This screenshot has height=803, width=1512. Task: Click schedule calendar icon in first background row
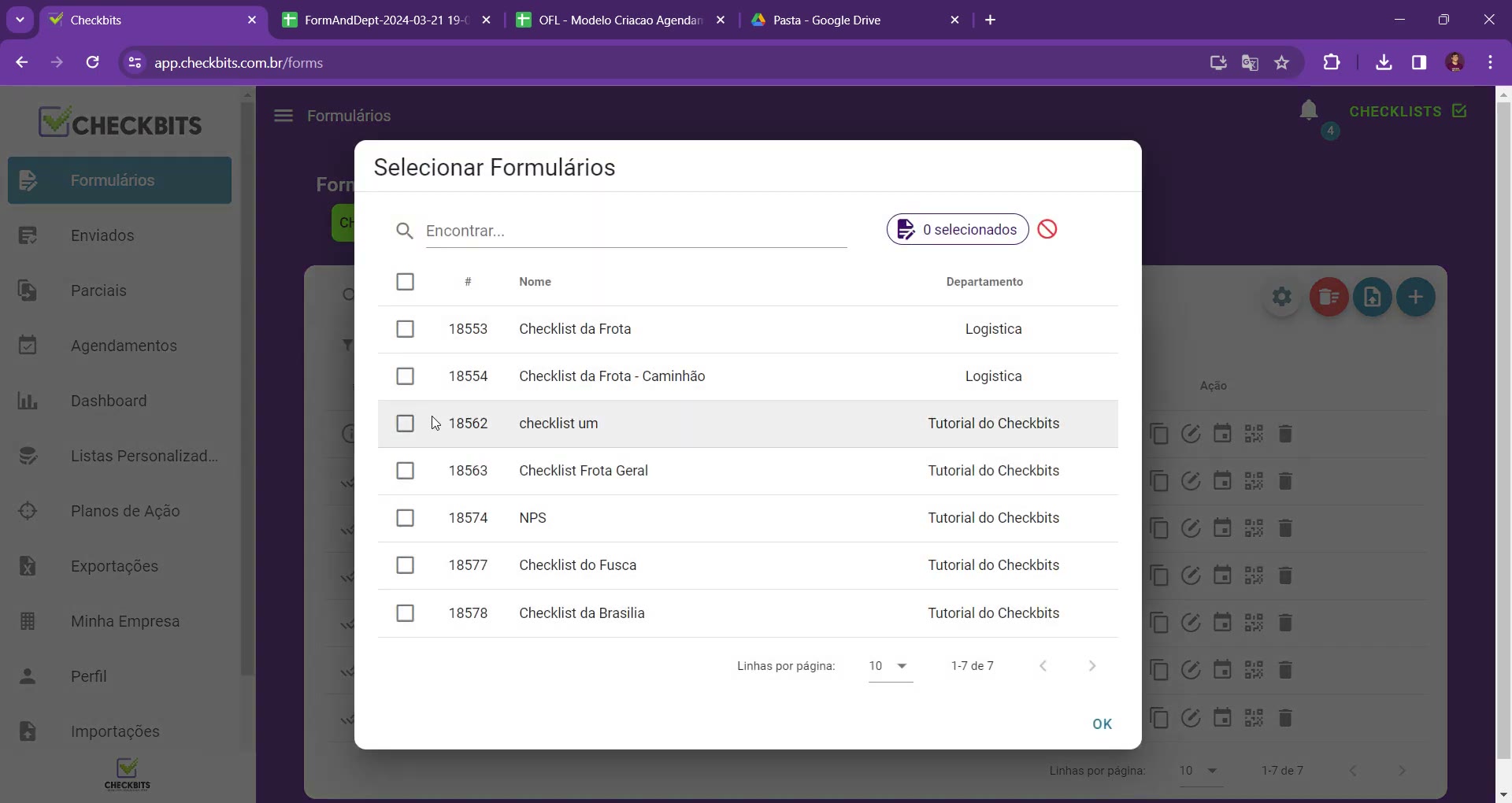pyautogui.click(x=1222, y=434)
